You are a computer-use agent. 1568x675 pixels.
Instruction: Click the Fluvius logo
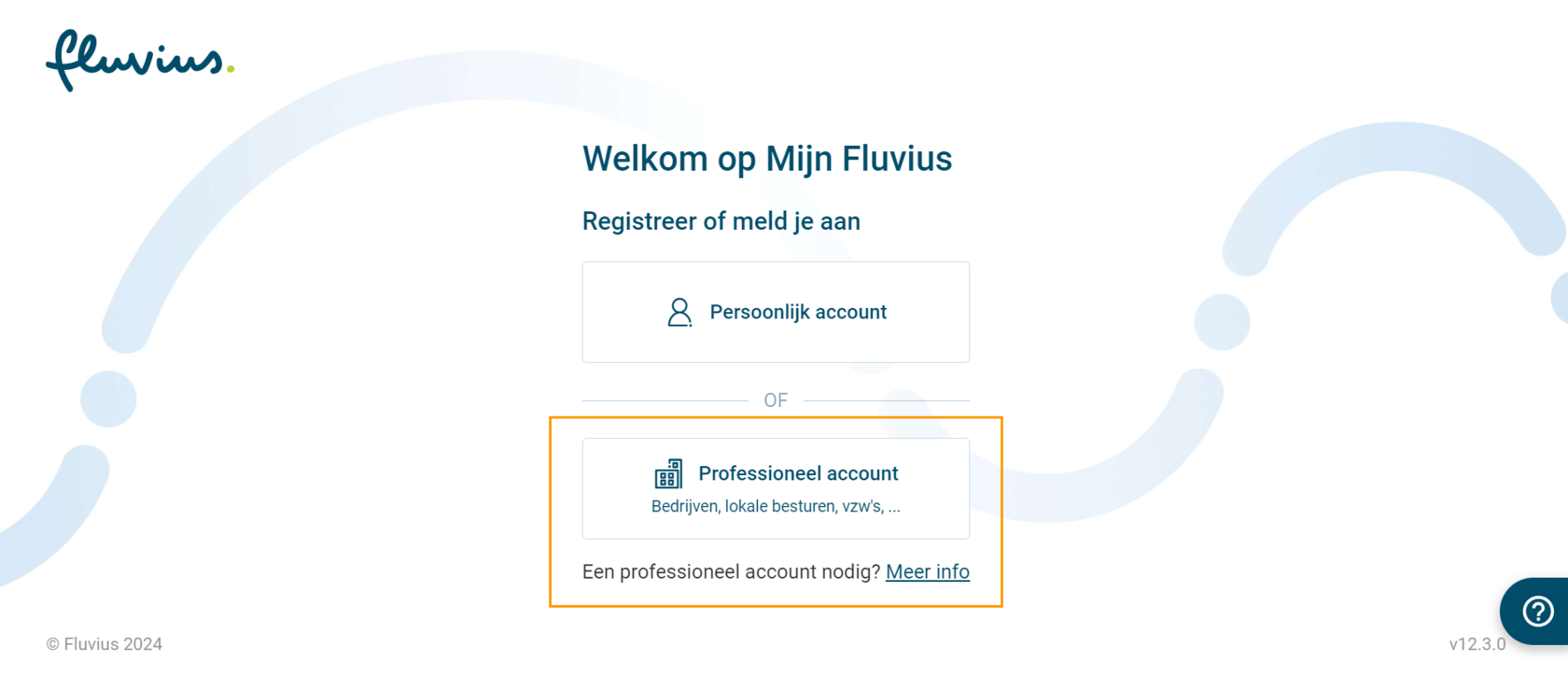click(137, 63)
